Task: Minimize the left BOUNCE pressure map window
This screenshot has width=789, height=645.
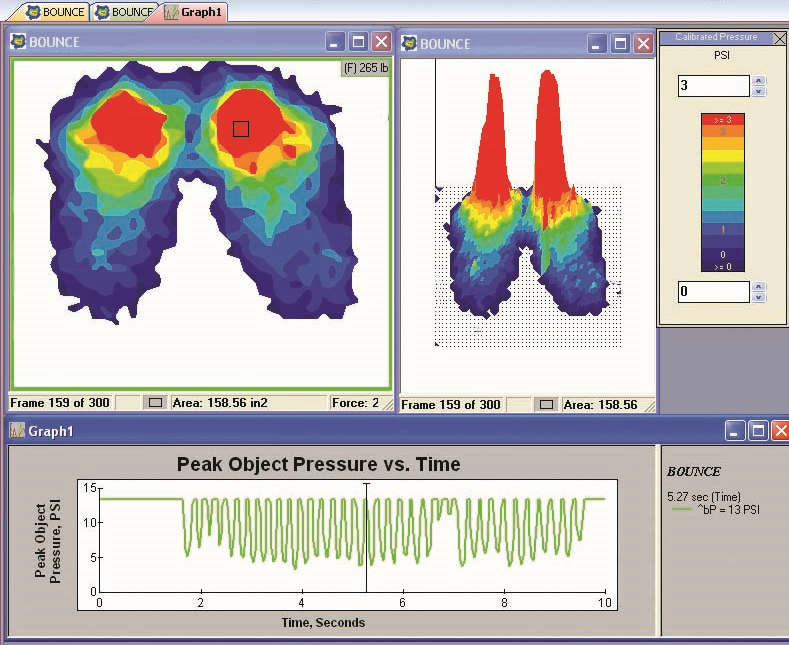Action: pos(335,42)
